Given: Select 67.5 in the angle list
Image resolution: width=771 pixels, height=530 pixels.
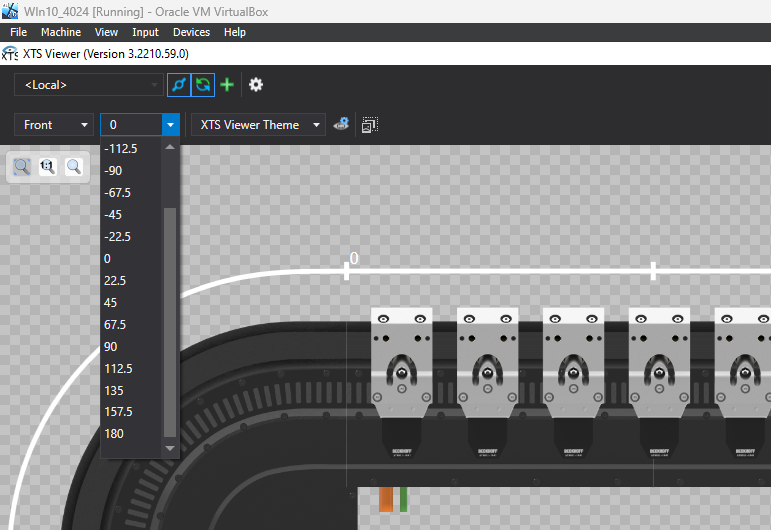Looking at the screenshot, I should click(x=131, y=324).
